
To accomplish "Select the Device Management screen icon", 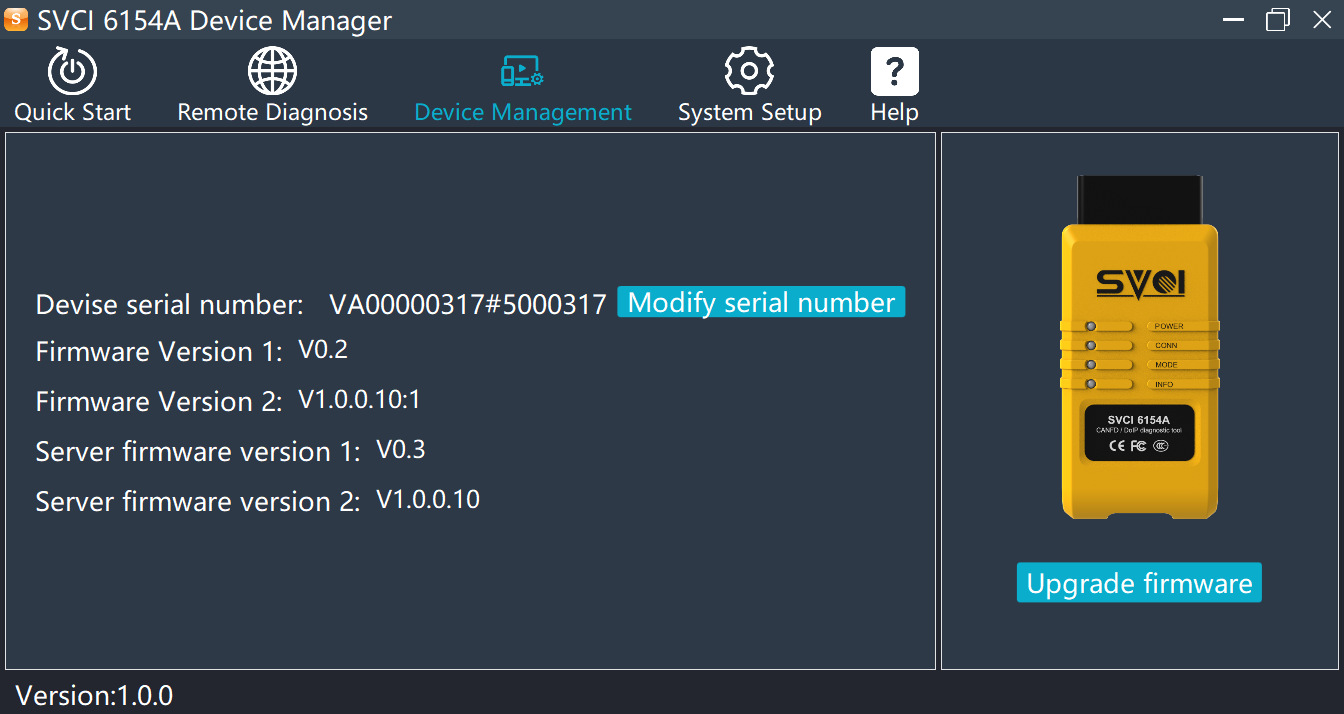I will pyautogui.click(x=522, y=72).
